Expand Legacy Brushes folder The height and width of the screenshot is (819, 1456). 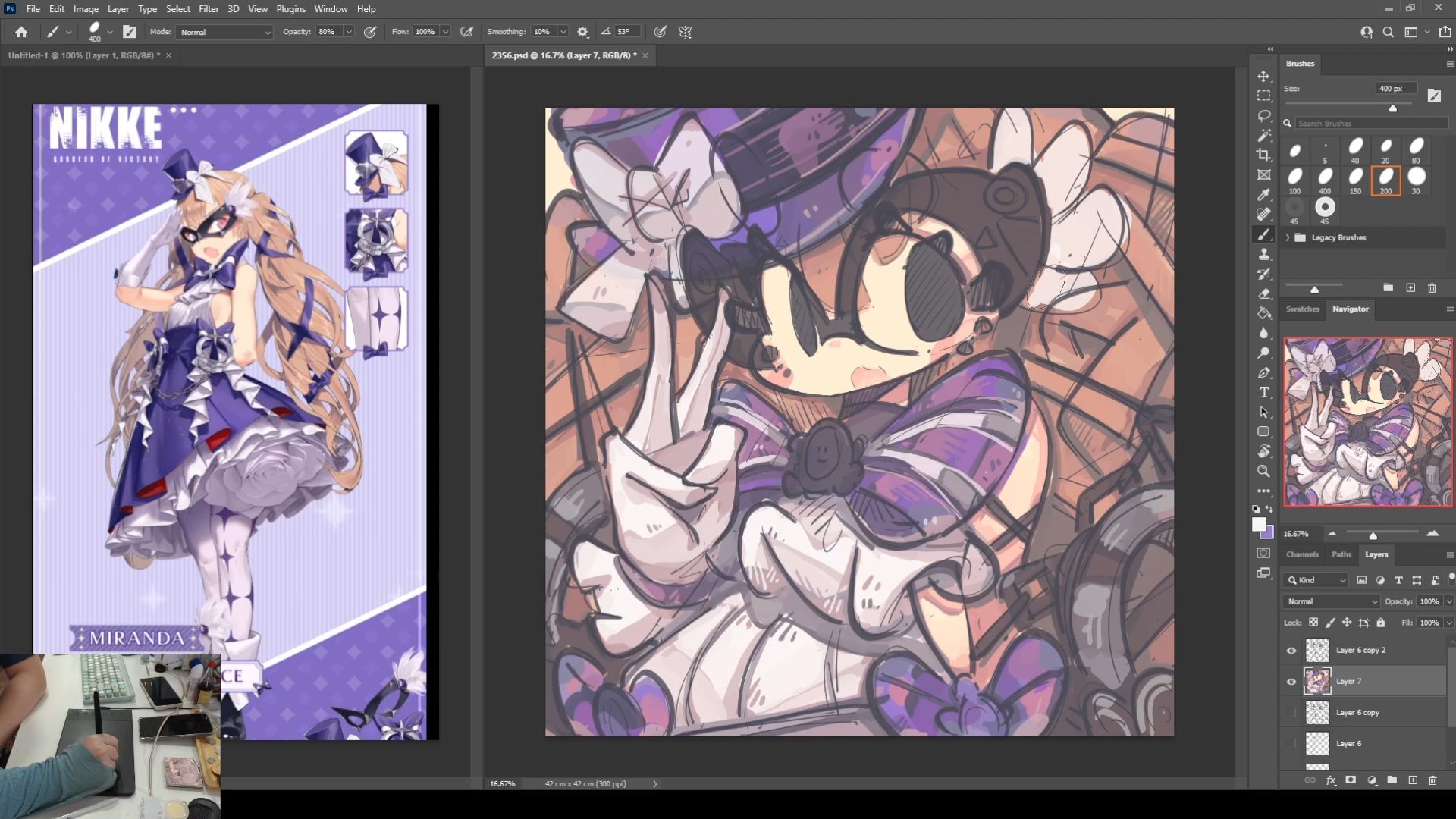point(1288,237)
